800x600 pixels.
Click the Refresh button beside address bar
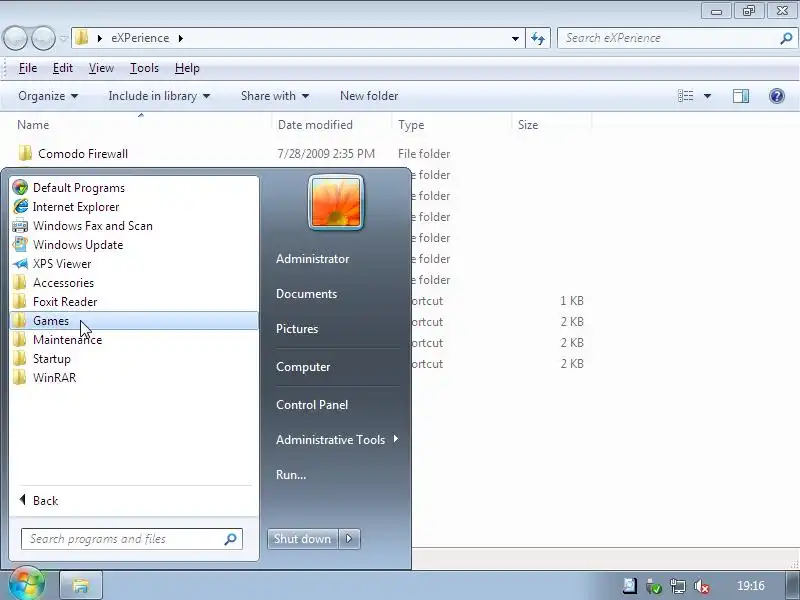(x=538, y=38)
